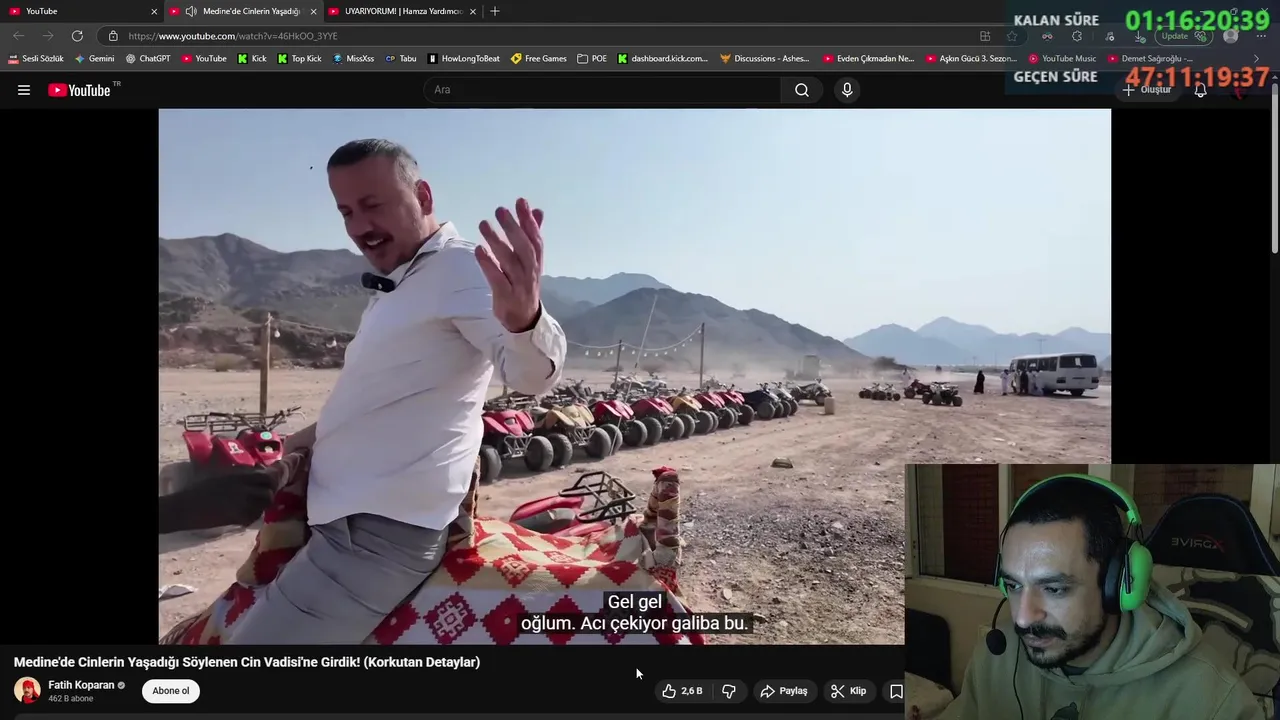Open the ChatGPT bookmark

coord(148,59)
